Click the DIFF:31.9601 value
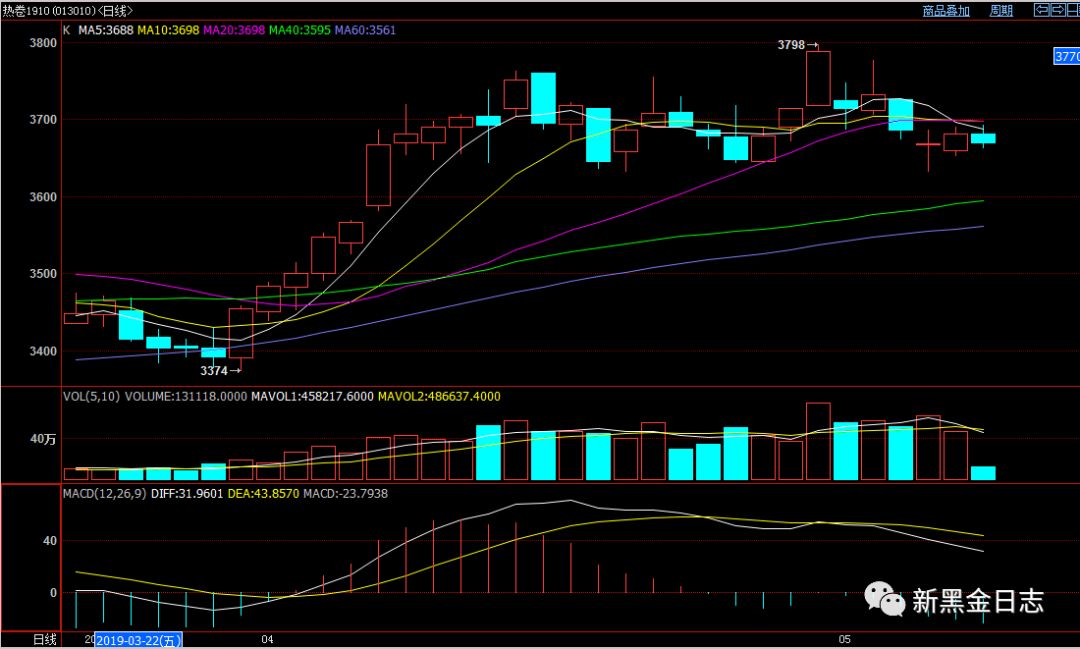Image resolution: width=1080 pixels, height=649 pixels. point(187,494)
